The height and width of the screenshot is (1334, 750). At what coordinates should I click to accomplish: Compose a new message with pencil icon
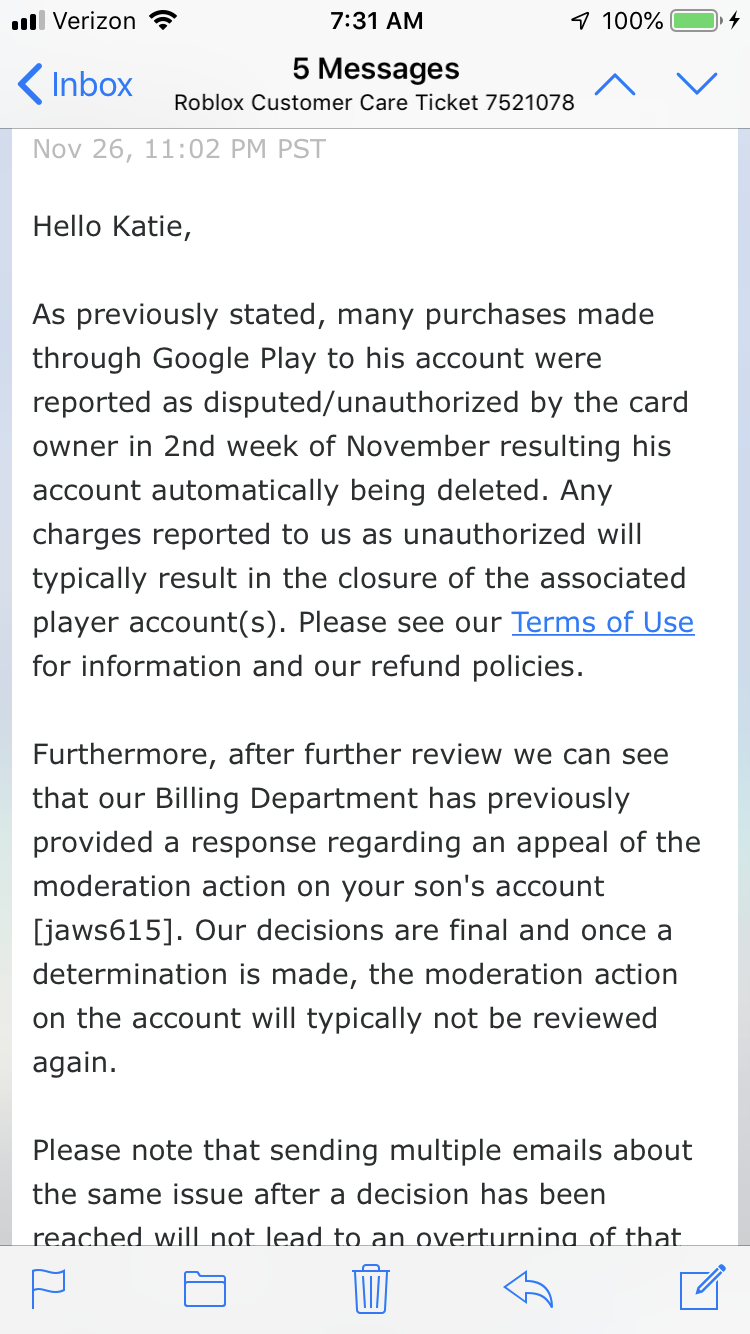click(701, 1287)
